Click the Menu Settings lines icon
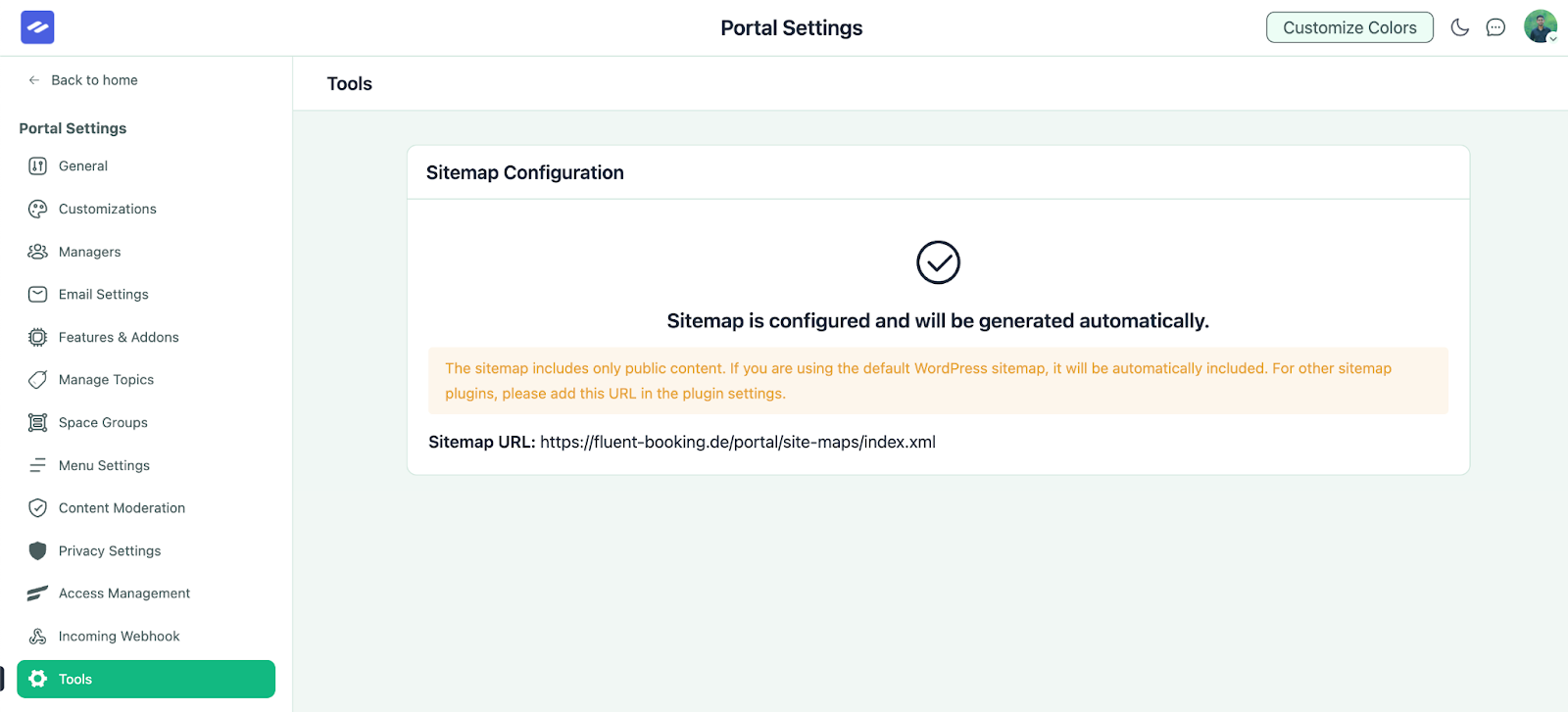 click(x=37, y=465)
